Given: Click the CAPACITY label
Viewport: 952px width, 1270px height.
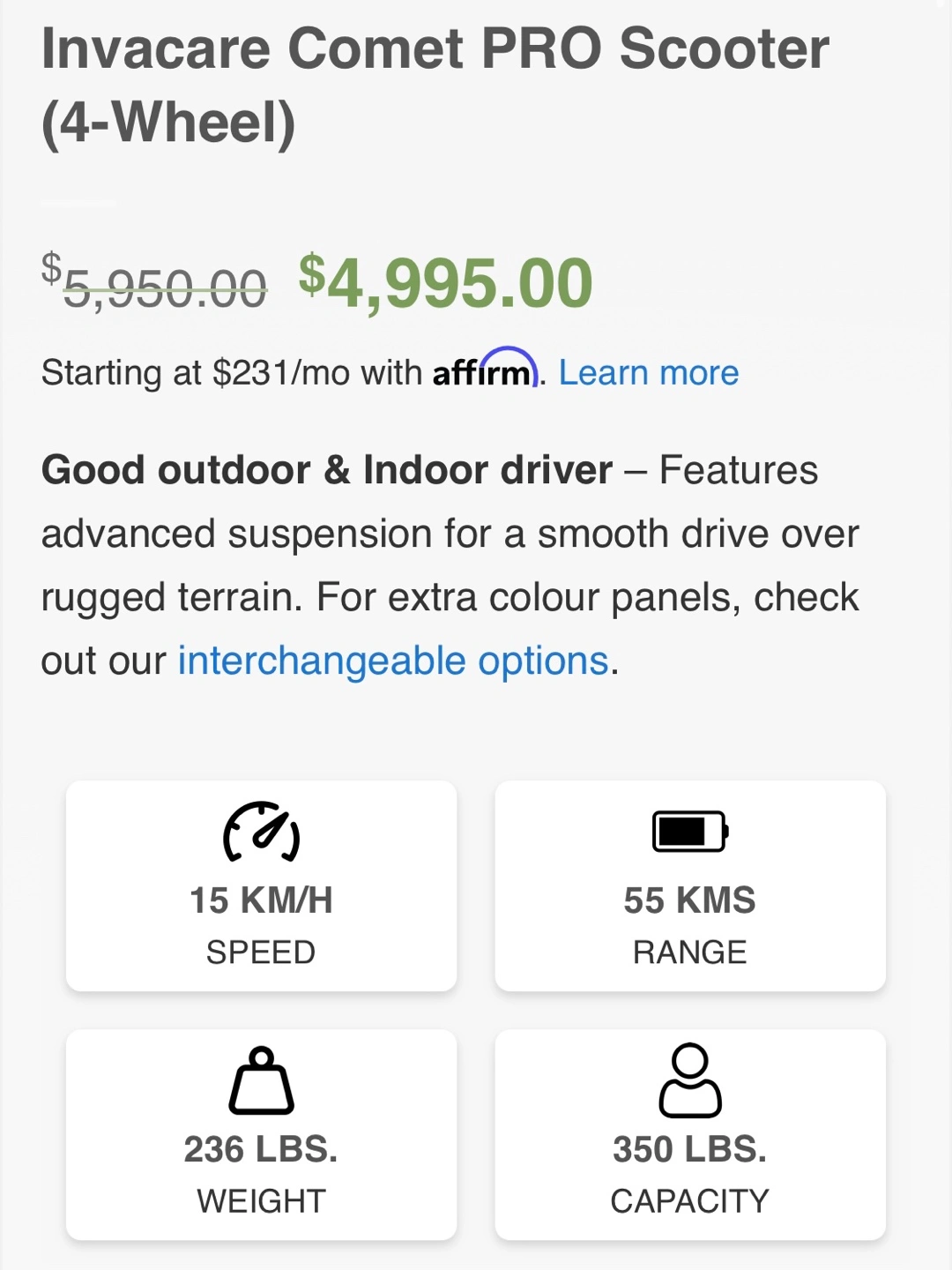Looking at the screenshot, I should click(690, 1201).
